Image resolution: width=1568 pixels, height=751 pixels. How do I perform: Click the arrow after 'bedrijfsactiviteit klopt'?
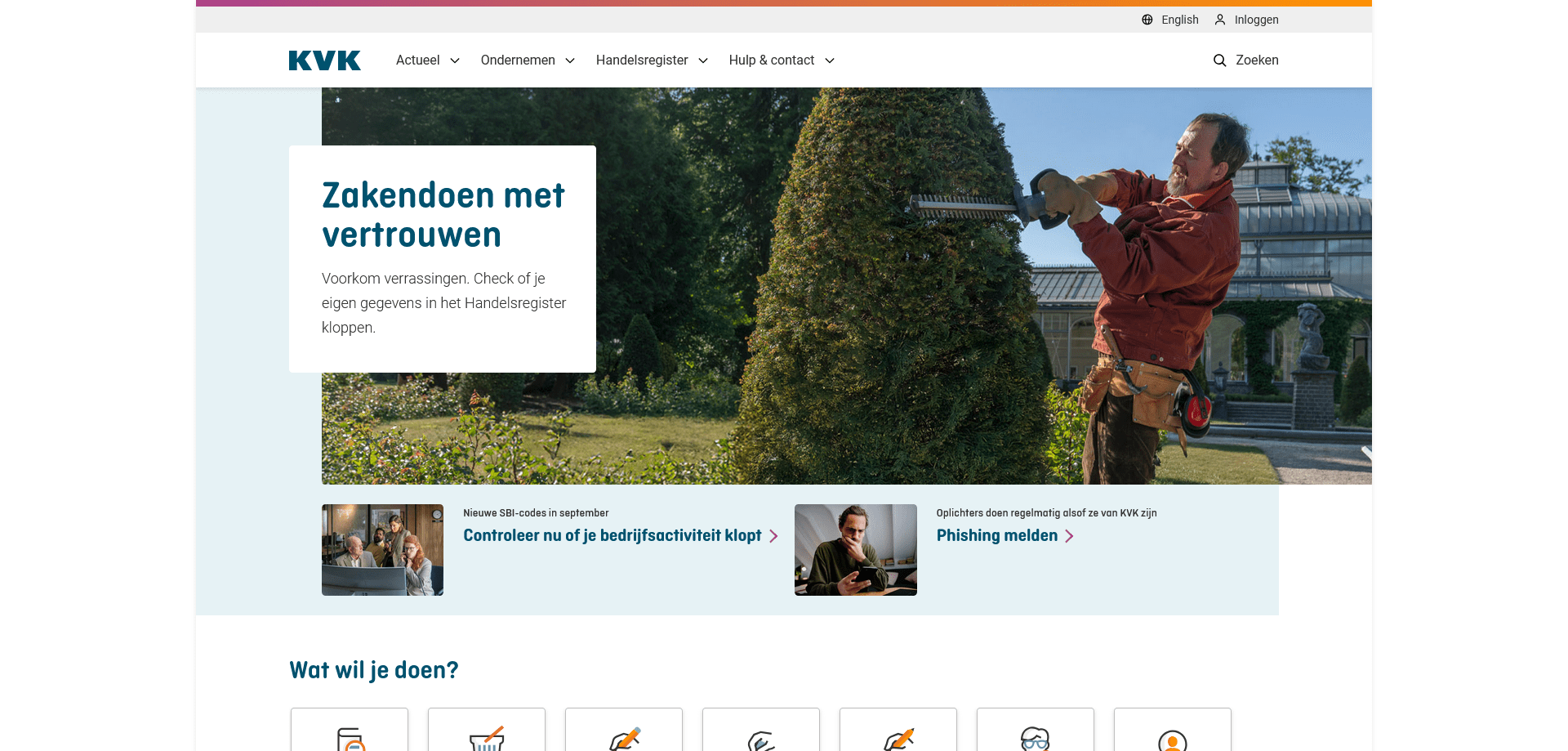[773, 536]
